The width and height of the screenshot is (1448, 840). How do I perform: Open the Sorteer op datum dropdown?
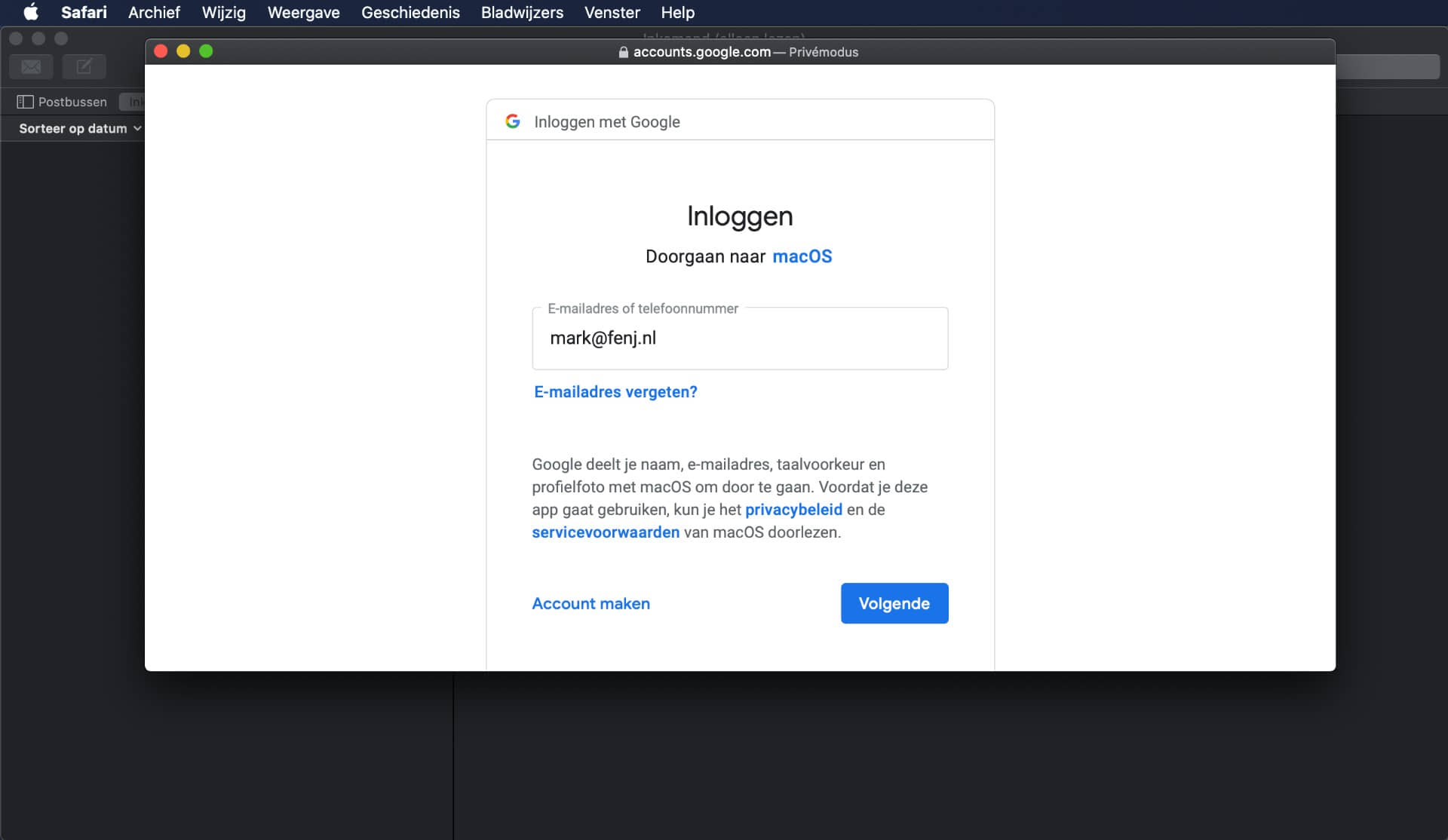pyautogui.click(x=80, y=129)
